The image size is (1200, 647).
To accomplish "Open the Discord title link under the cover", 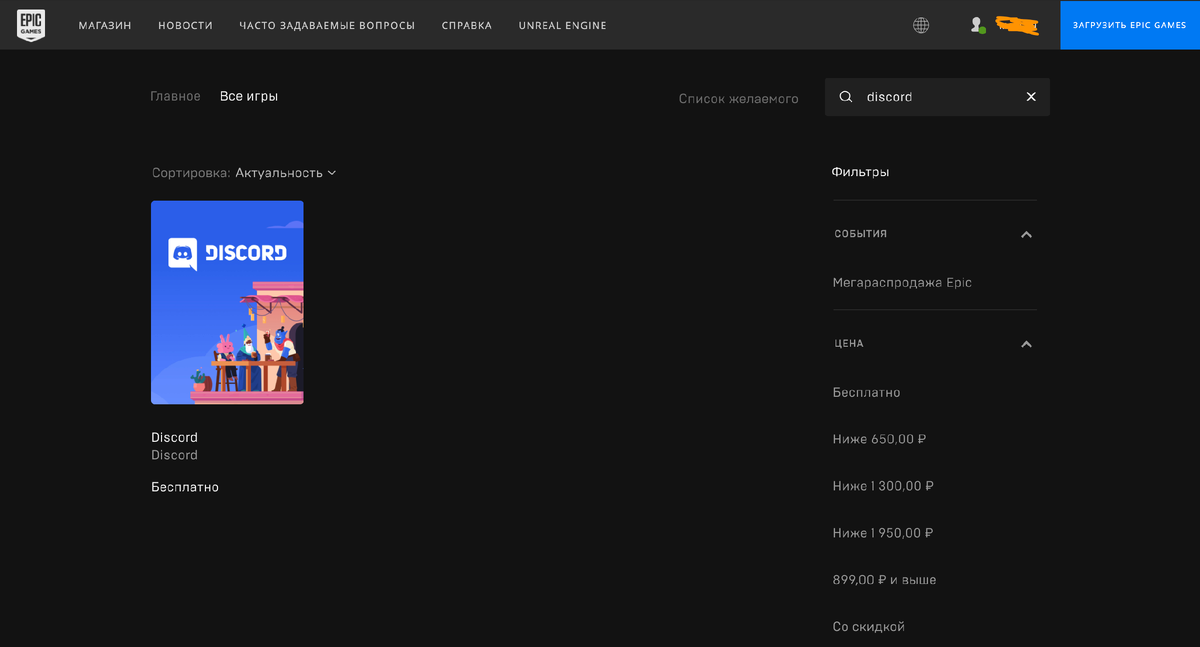I will point(174,437).
